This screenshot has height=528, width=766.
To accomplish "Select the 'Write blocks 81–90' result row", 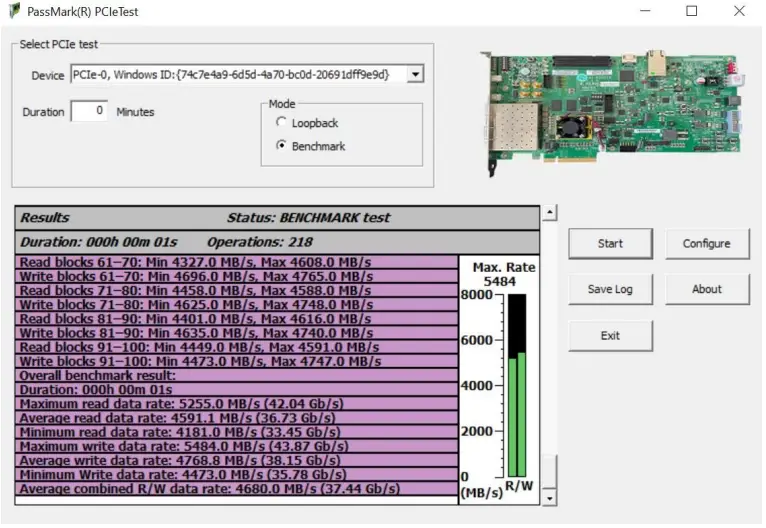I will coord(236,333).
